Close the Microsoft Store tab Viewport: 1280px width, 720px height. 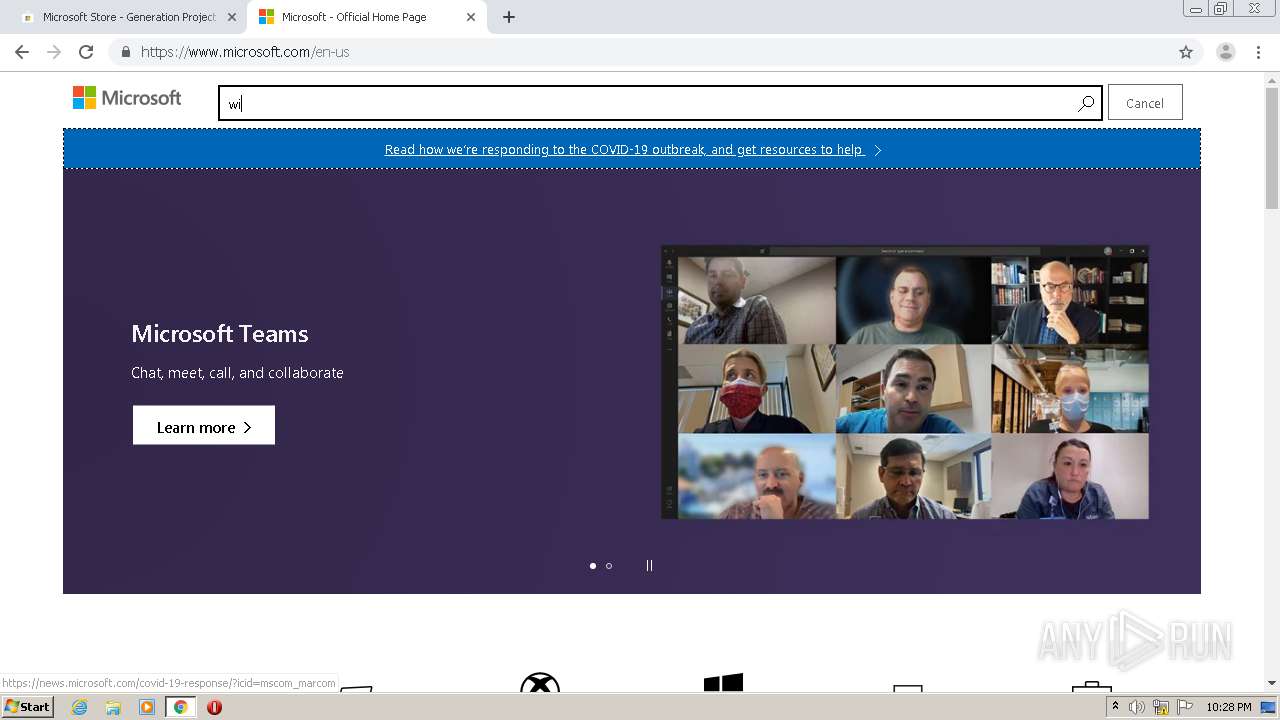pos(231,17)
